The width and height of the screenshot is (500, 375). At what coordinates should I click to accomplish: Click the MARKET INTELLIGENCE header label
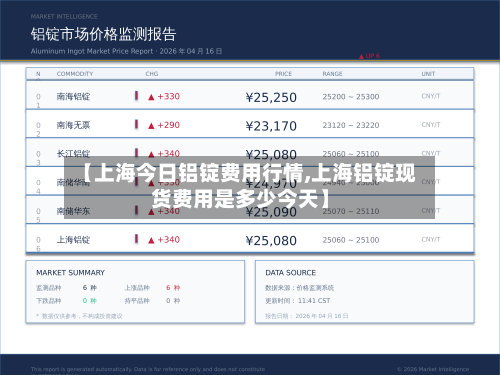pyautogui.click(x=64, y=17)
